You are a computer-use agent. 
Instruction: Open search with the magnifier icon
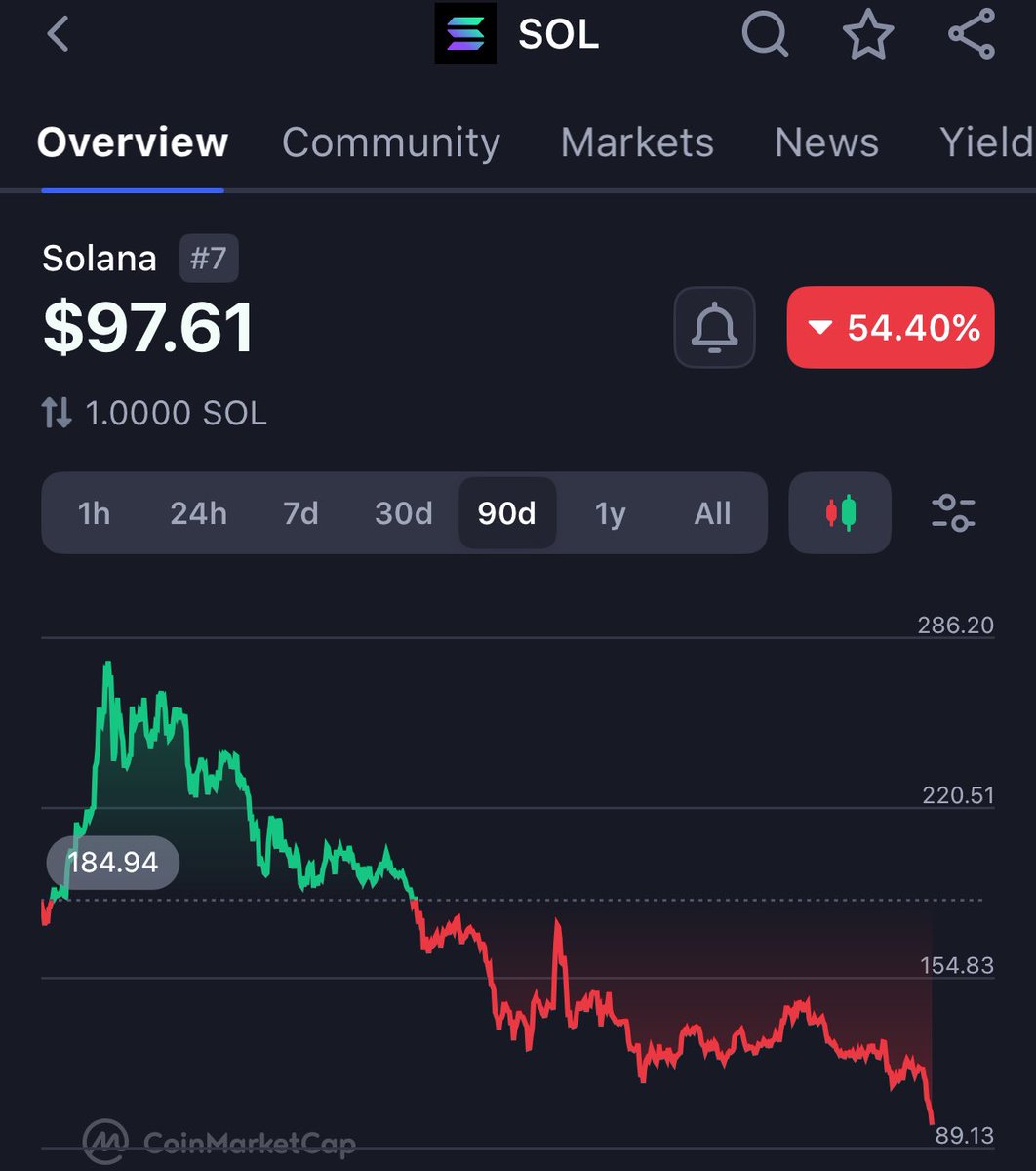pyautogui.click(x=766, y=35)
